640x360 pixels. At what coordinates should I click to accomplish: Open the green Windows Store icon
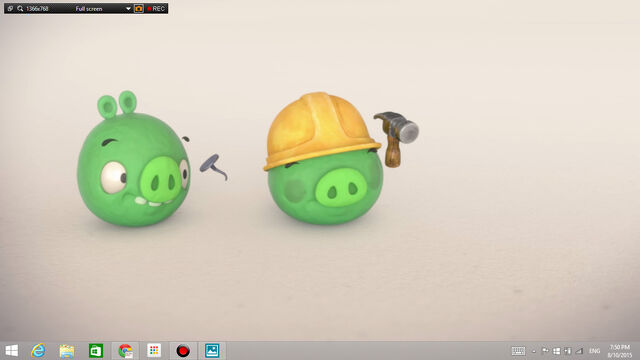pyautogui.click(x=96, y=351)
